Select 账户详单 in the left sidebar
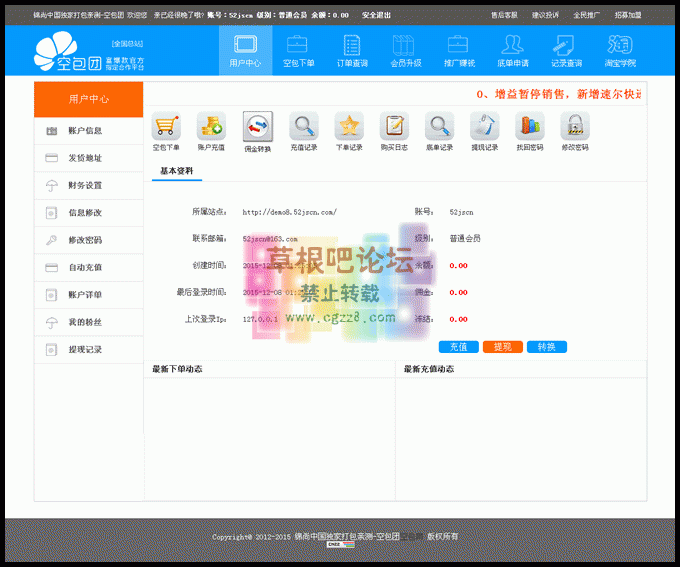 coord(88,295)
